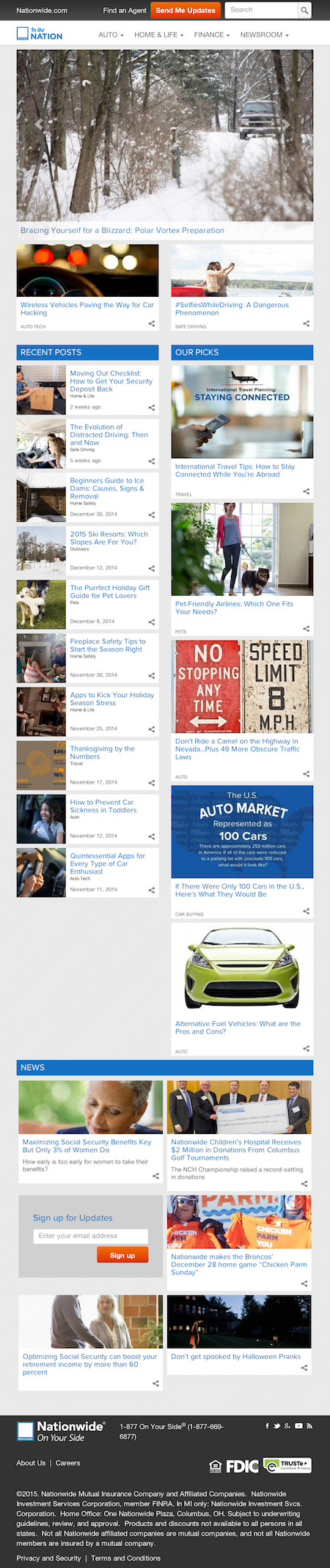Click the orange Sign up button
330x1568 pixels.
point(122,1255)
